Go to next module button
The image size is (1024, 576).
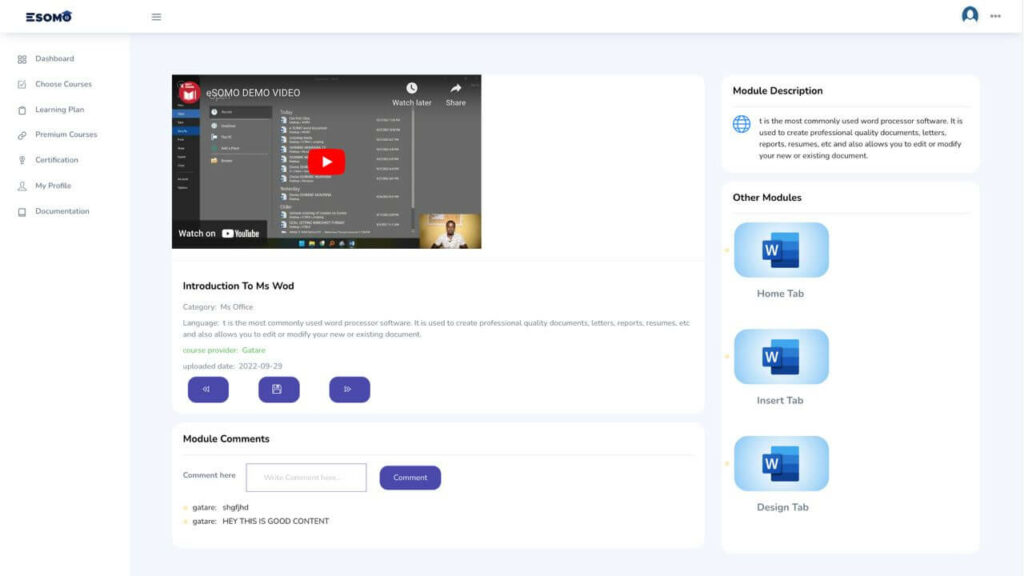tap(349, 390)
